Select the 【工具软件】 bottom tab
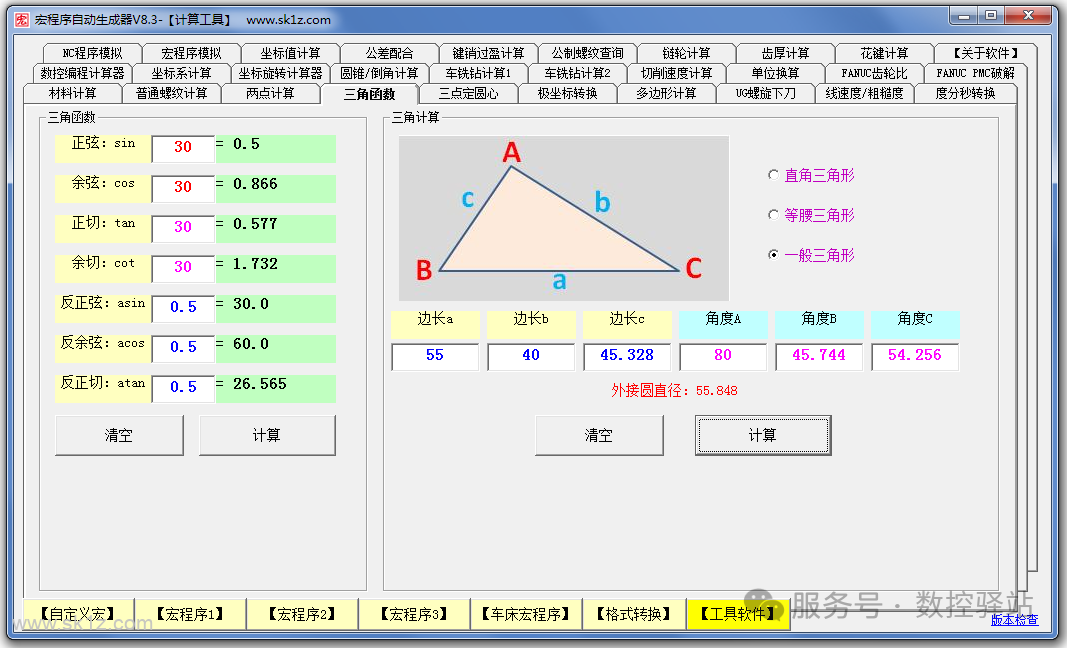1067x648 pixels. (738, 614)
